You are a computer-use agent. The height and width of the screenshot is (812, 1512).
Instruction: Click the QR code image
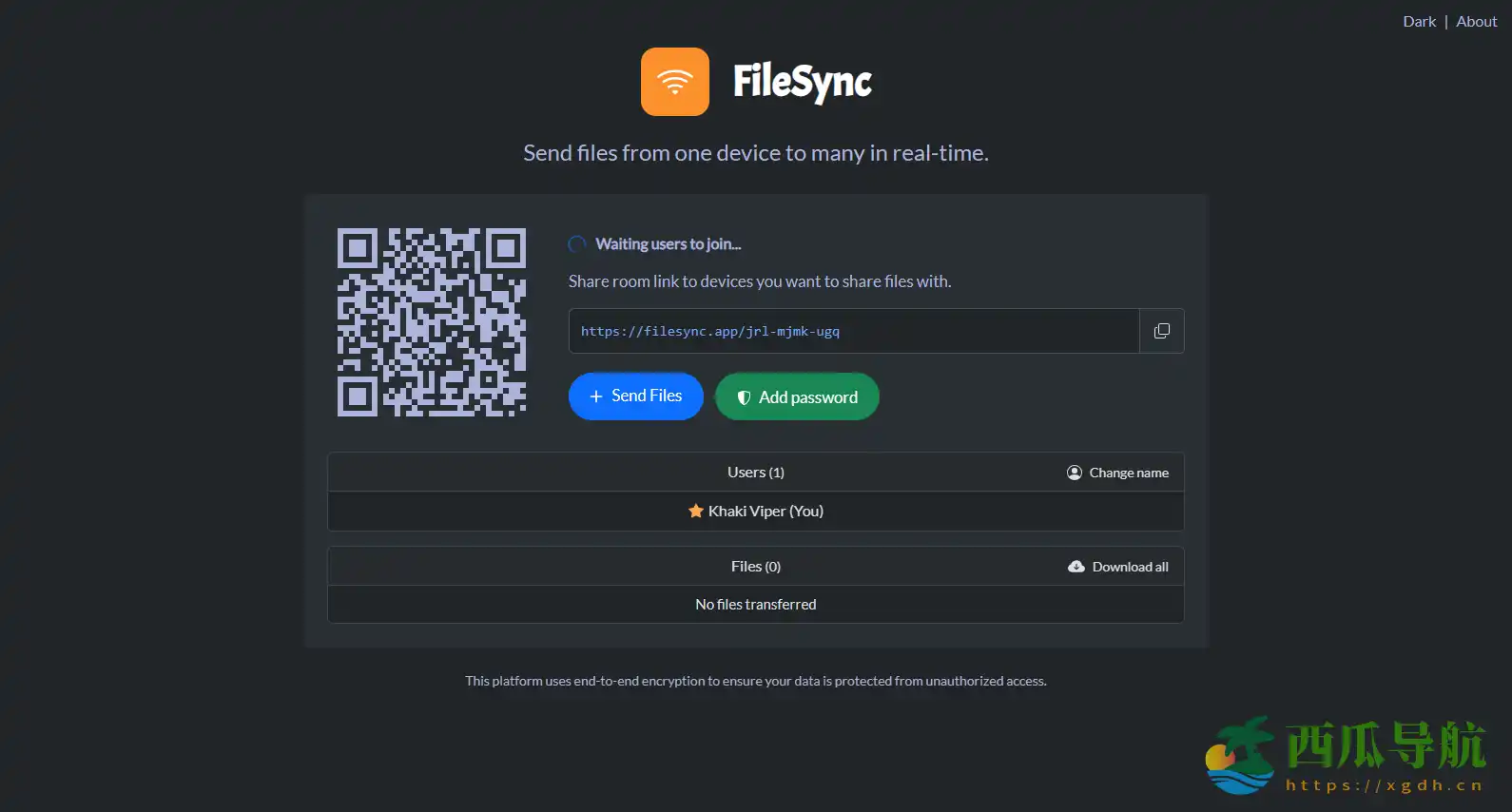coord(432,322)
